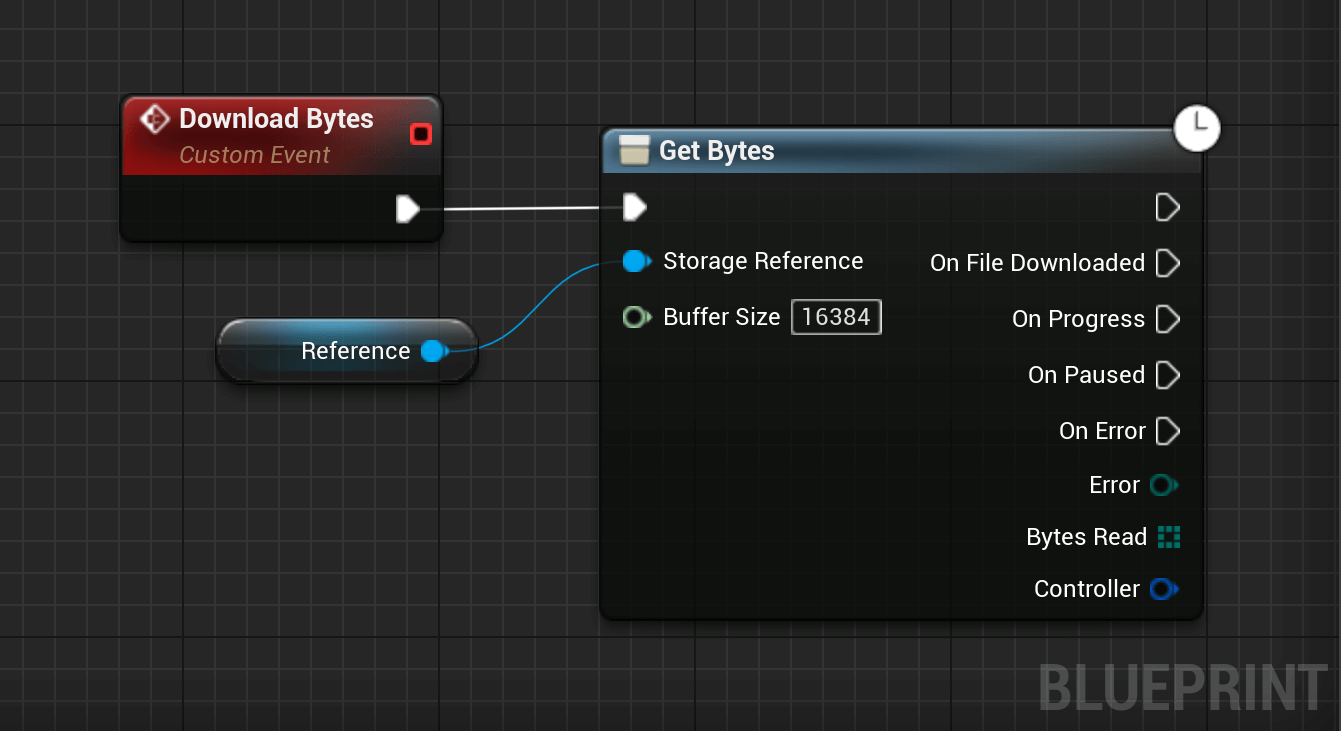Click the Storage Reference input pin
1341x731 pixels.
pos(636,262)
